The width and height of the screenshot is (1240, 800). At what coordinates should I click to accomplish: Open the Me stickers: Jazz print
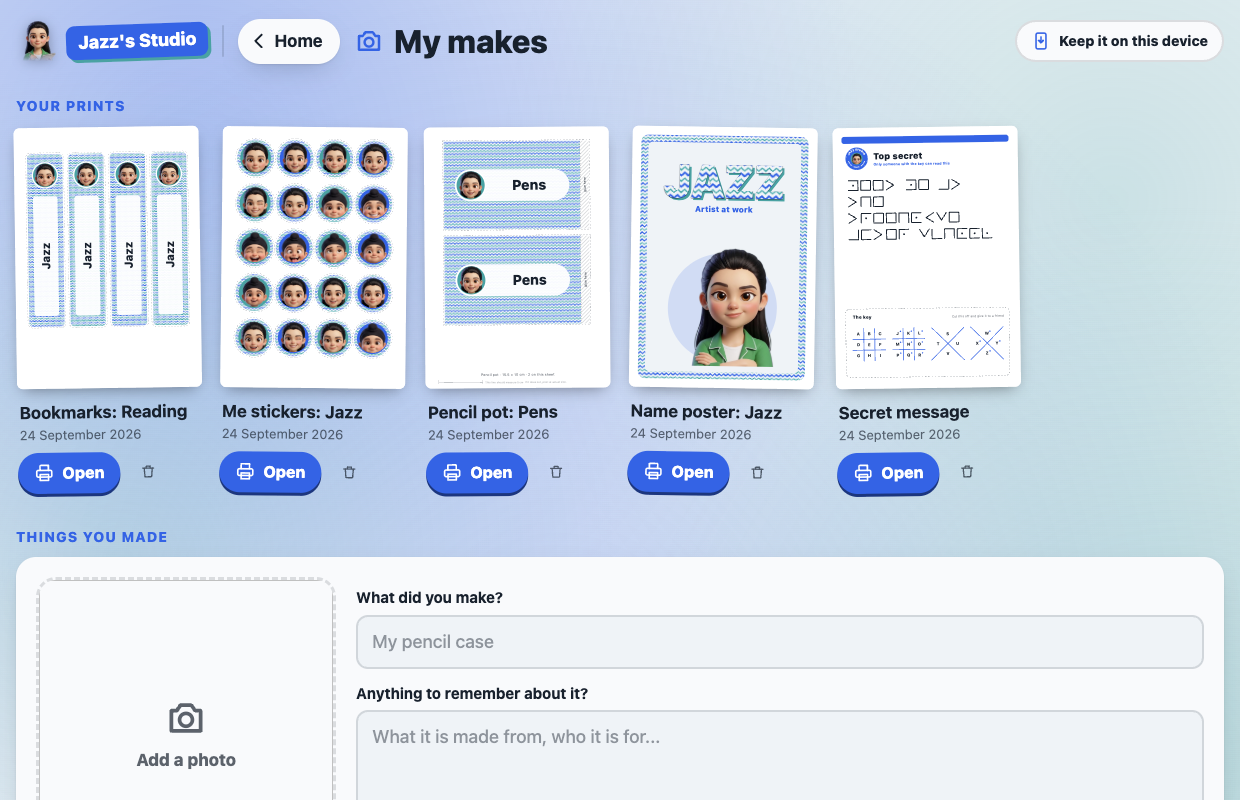pos(270,473)
